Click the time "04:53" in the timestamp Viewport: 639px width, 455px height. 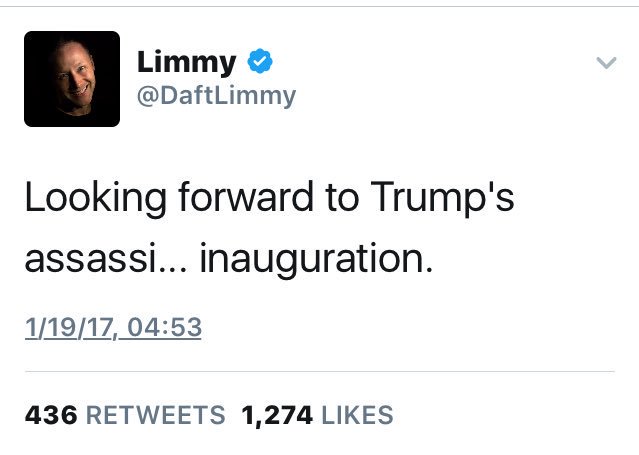(165, 328)
